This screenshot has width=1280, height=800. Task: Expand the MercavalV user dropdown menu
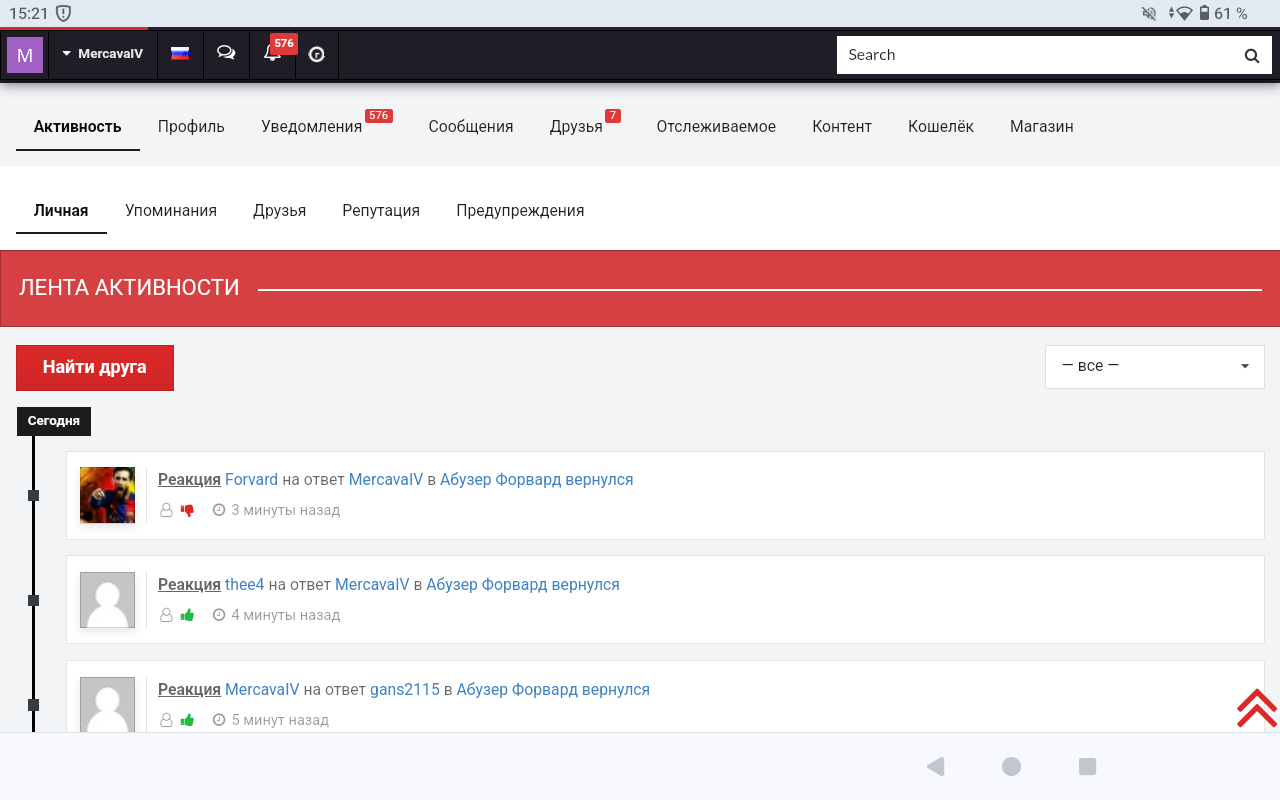103,54
